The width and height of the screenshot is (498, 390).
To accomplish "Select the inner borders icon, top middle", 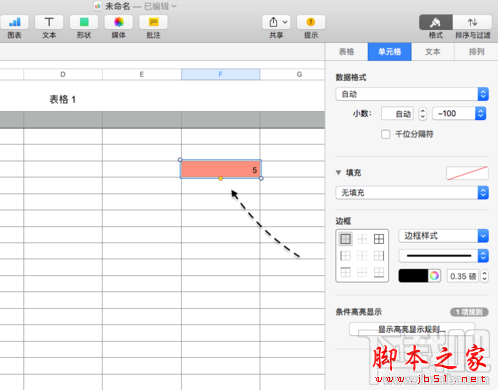I will coord(362,239).
